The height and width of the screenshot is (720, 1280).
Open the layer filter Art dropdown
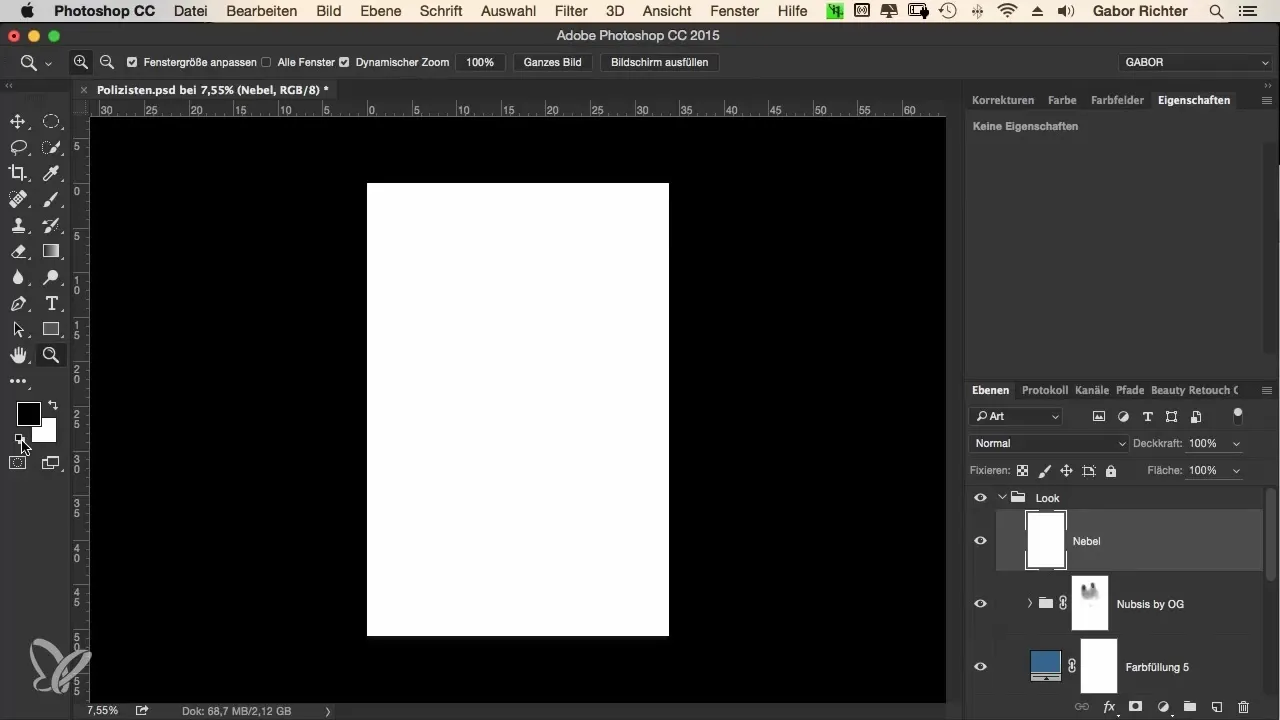[x=1016, y=416]
